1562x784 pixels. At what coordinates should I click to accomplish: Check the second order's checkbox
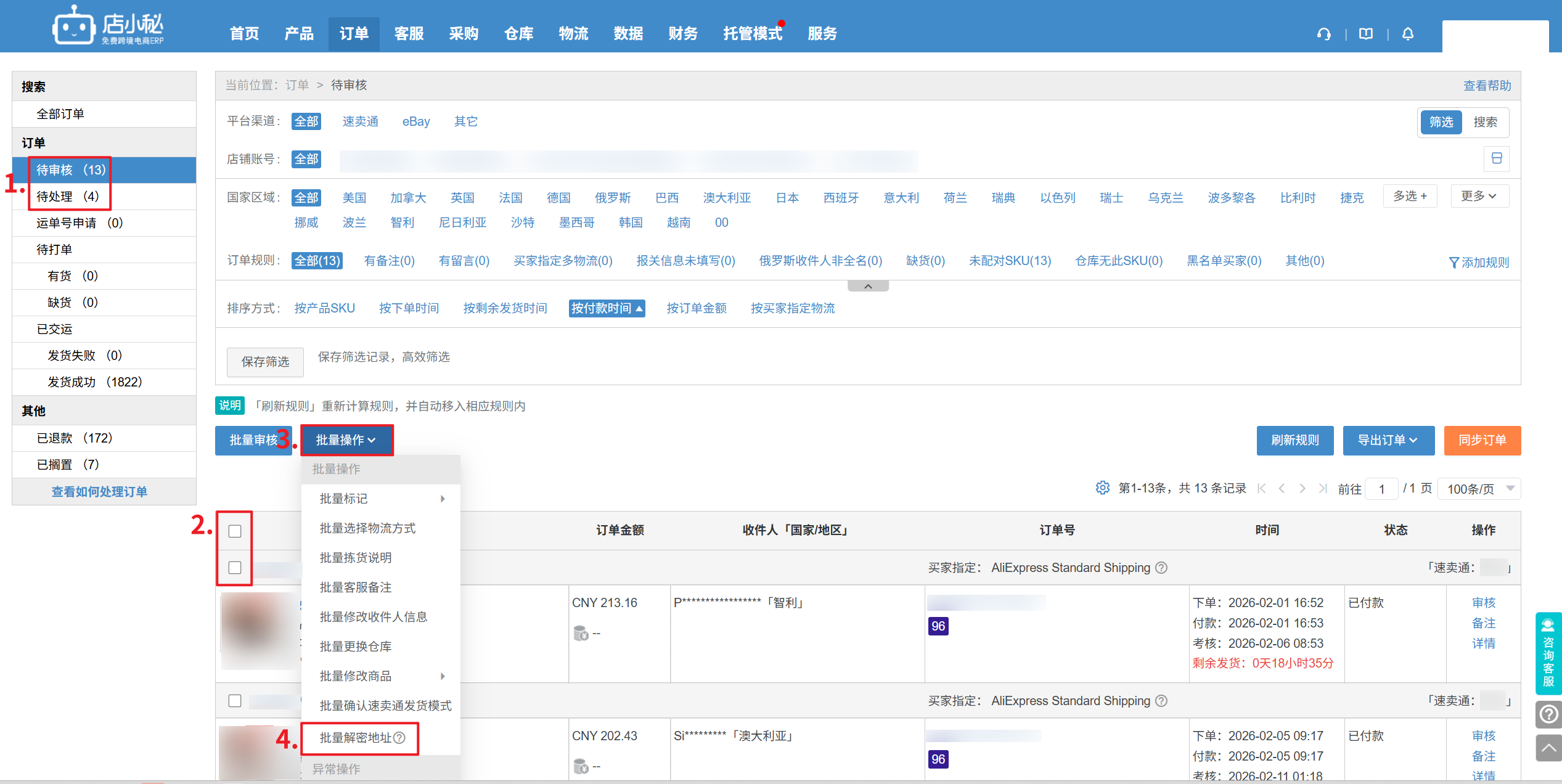click(235, 700)
